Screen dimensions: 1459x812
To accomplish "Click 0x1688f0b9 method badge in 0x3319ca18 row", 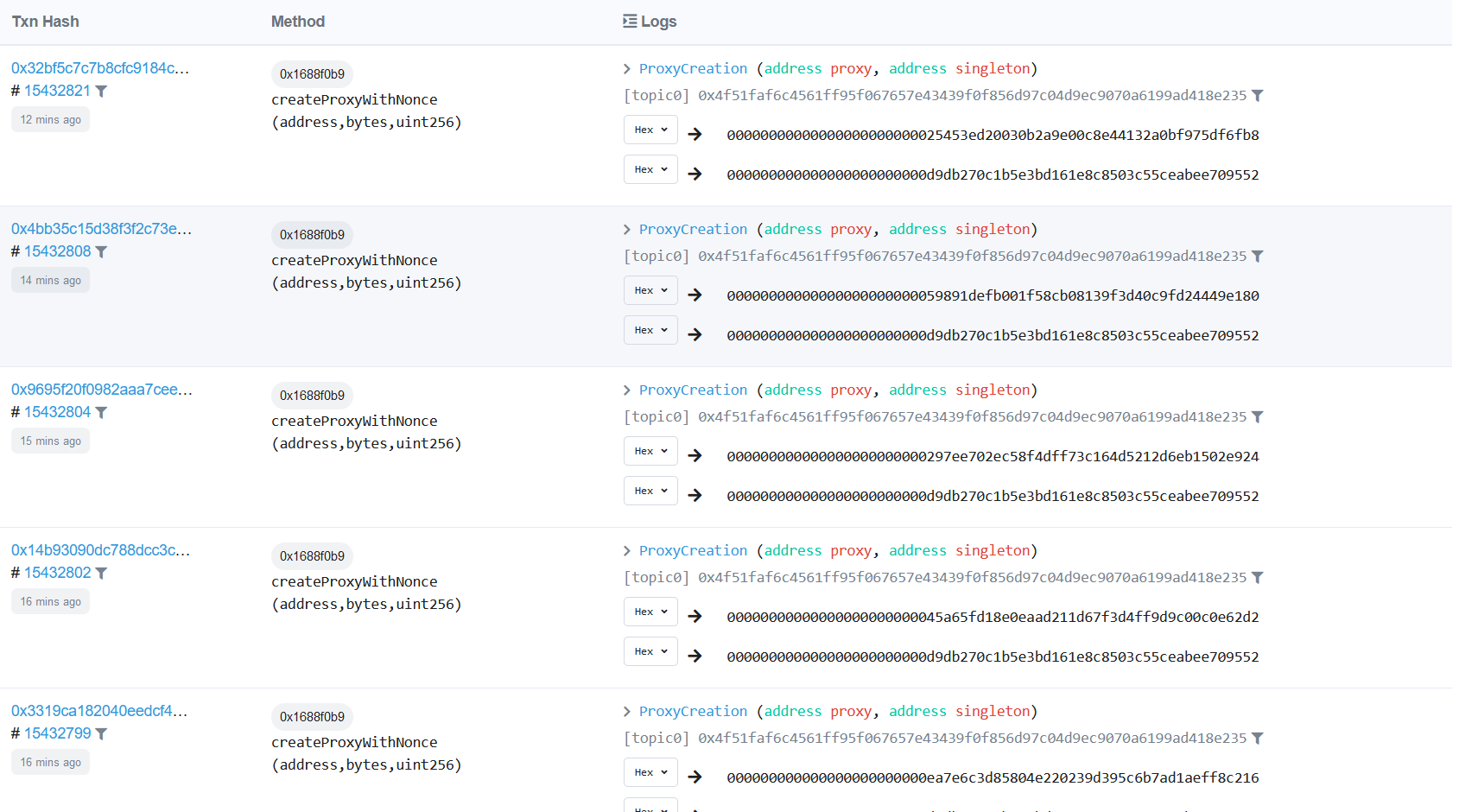I will point(312,717).
